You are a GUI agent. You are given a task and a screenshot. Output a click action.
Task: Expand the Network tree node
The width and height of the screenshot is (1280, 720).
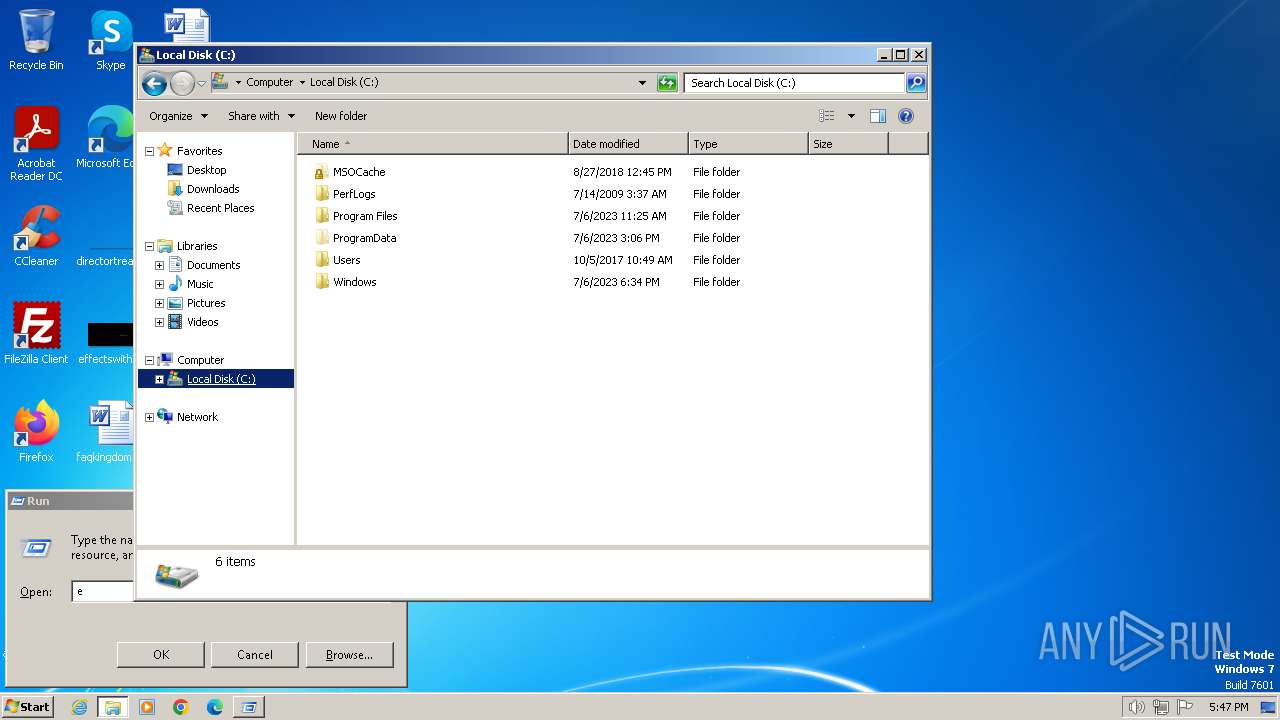click(x=149, y=417)
